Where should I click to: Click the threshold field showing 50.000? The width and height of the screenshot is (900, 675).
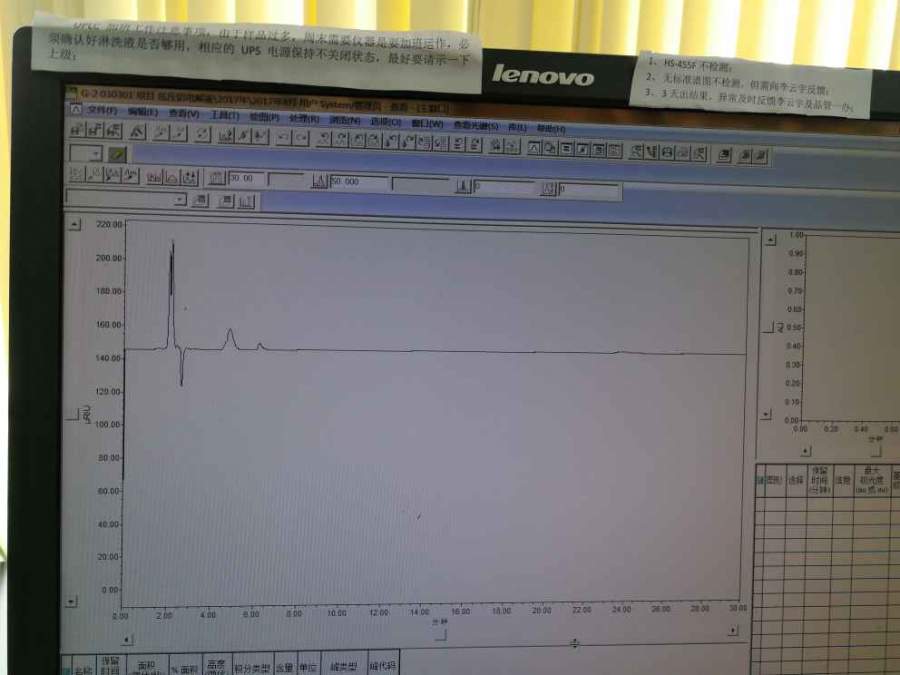[359, 183]
